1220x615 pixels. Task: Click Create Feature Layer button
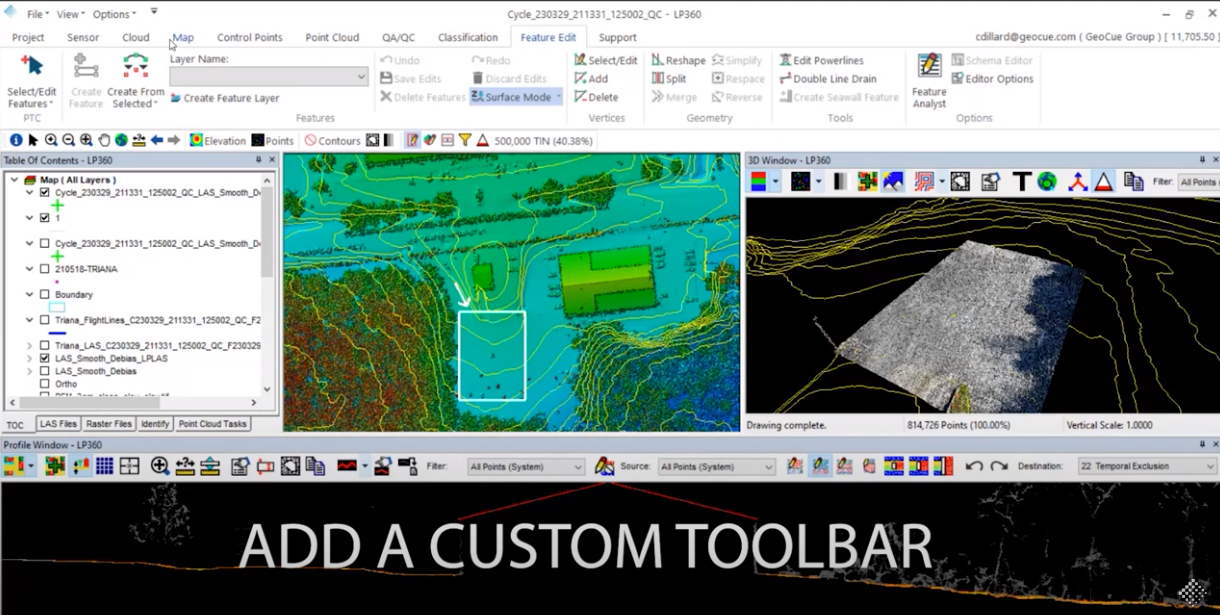click(225, 98)
